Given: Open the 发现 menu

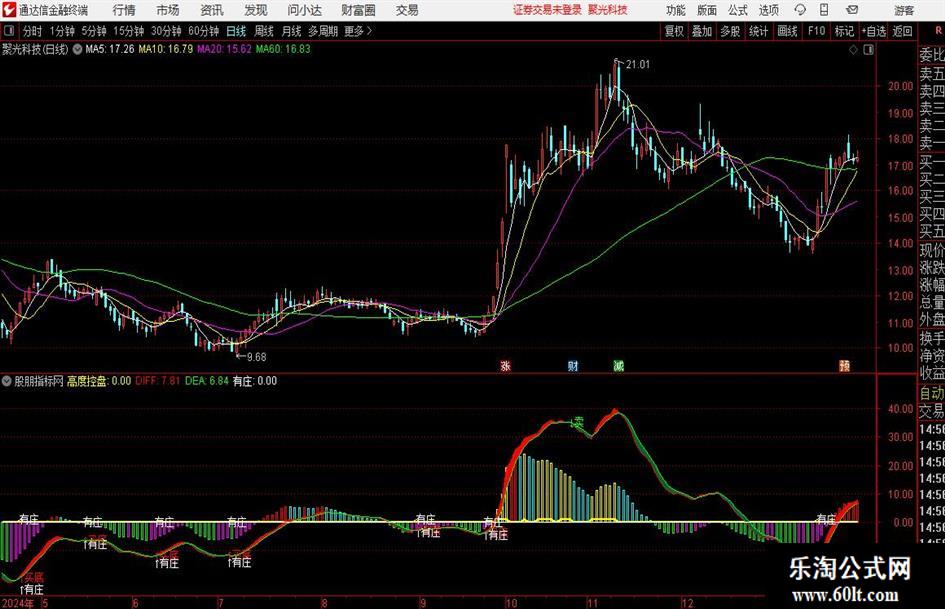Looking at the screenshot, I should click(x=256, y=10).
